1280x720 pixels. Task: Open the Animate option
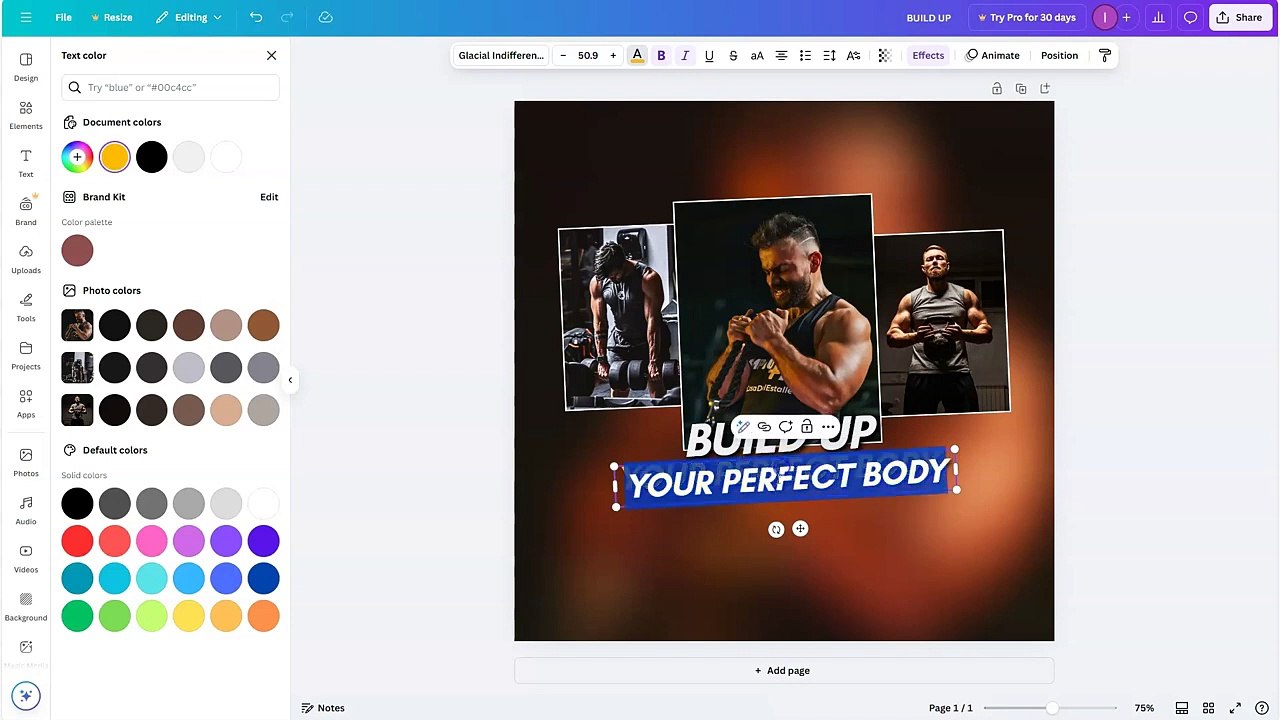(993, 55)
